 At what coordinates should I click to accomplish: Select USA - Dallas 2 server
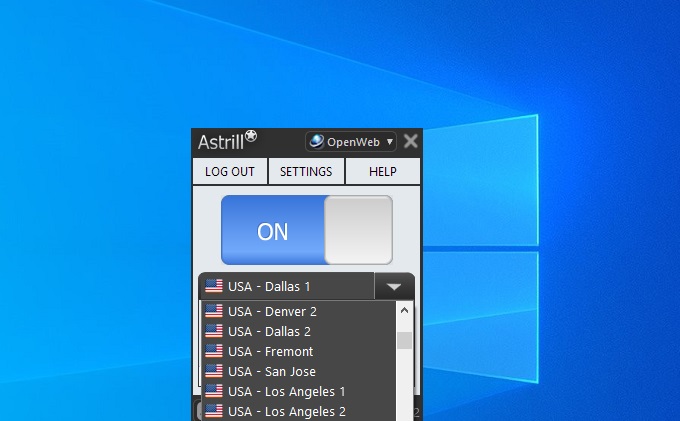[298, 331]
